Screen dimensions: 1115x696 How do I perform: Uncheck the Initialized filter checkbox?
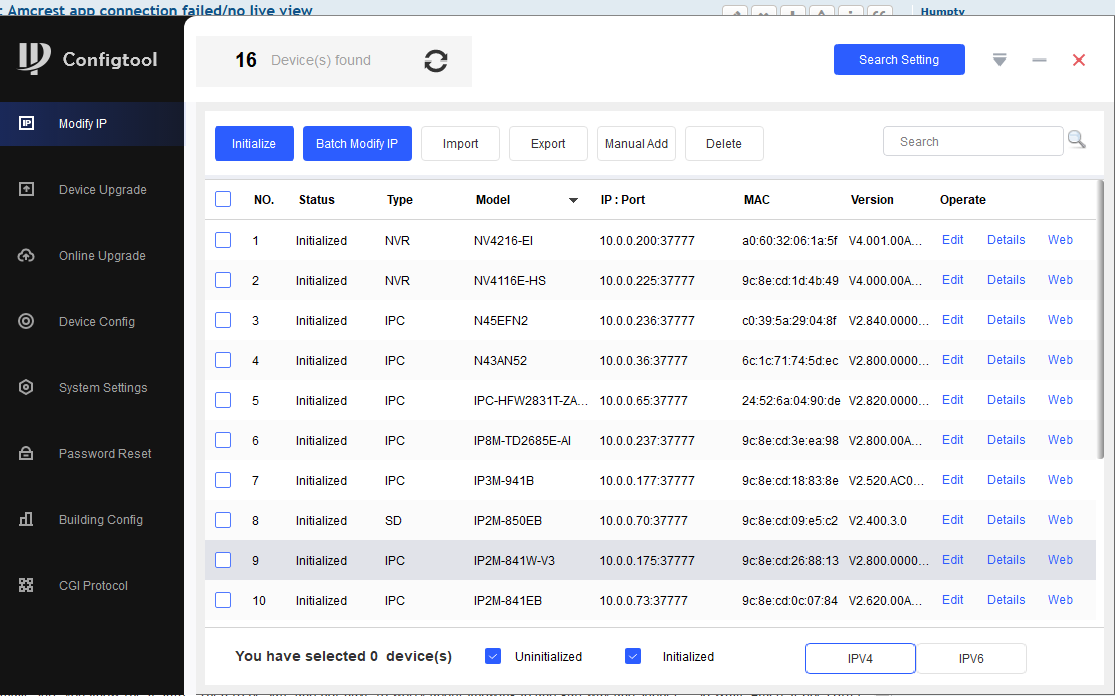click(633, 656)
